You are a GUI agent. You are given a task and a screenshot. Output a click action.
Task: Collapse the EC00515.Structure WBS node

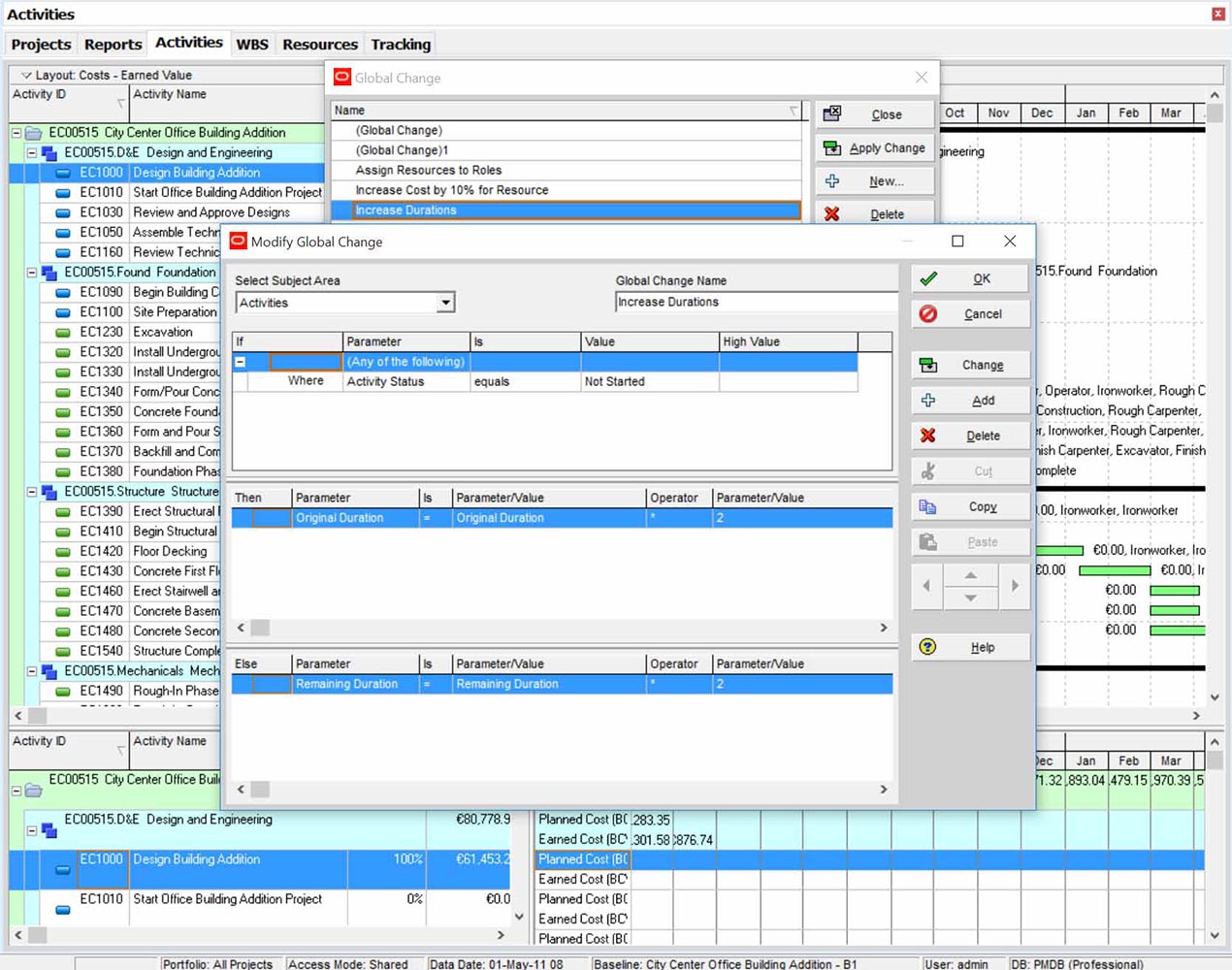[32, 492]
